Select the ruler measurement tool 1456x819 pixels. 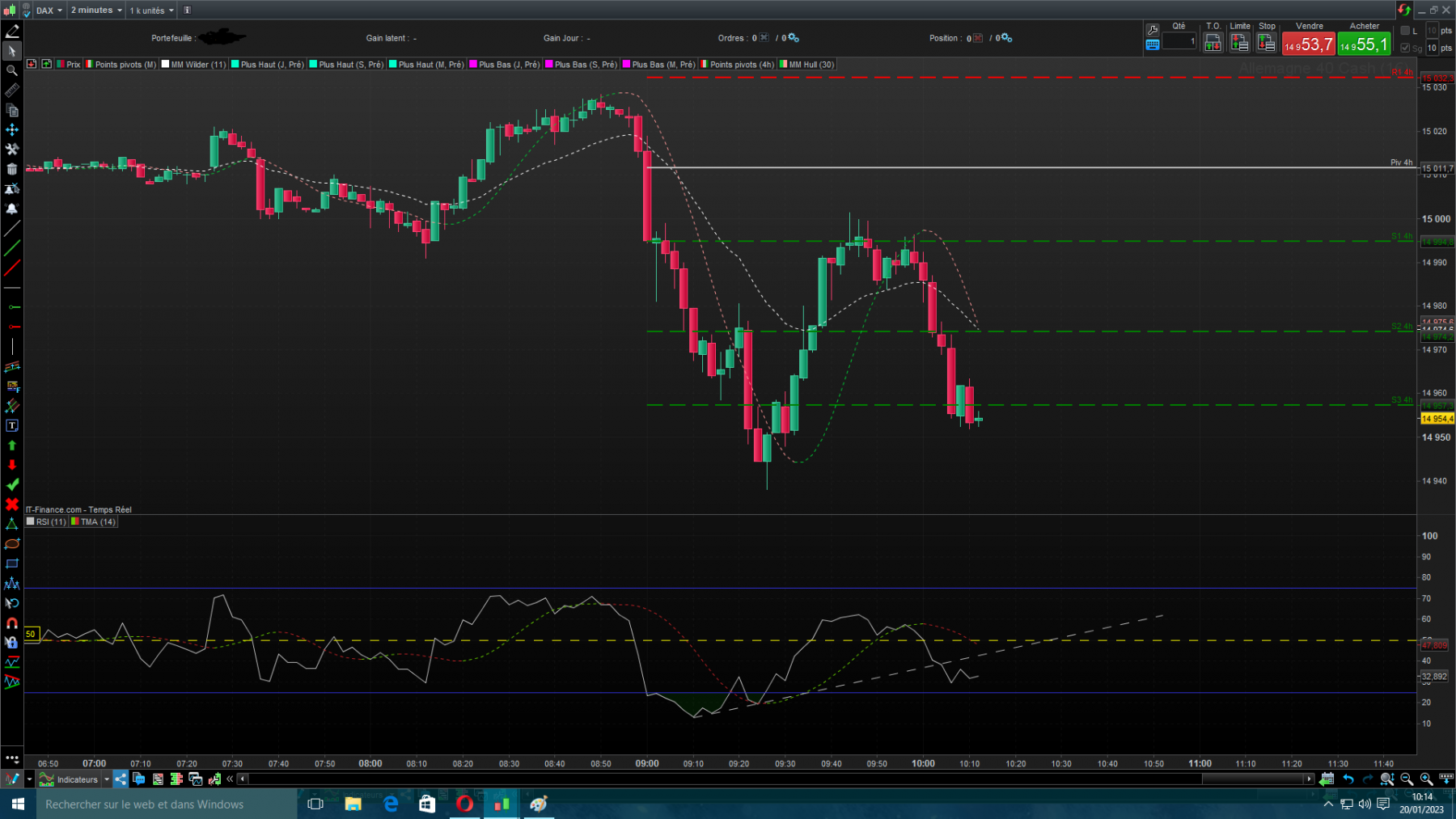[12, 91]
